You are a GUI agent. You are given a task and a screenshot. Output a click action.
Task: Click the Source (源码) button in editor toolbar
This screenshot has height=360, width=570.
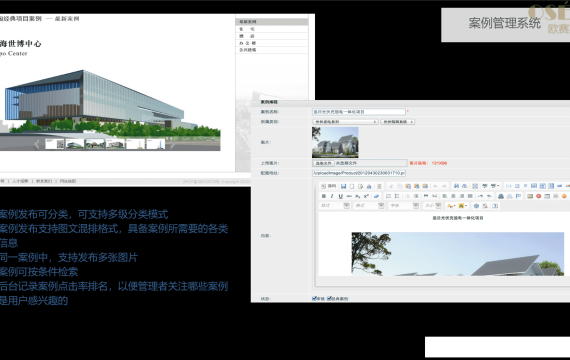[329, 186]
